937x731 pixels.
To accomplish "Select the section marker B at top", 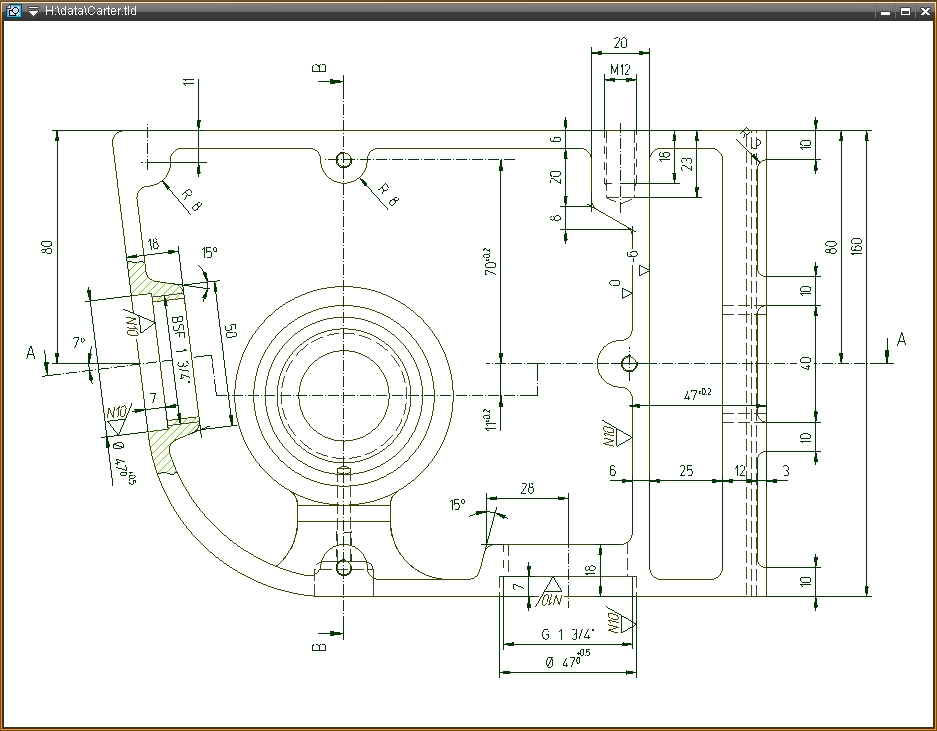I will 319,68.
